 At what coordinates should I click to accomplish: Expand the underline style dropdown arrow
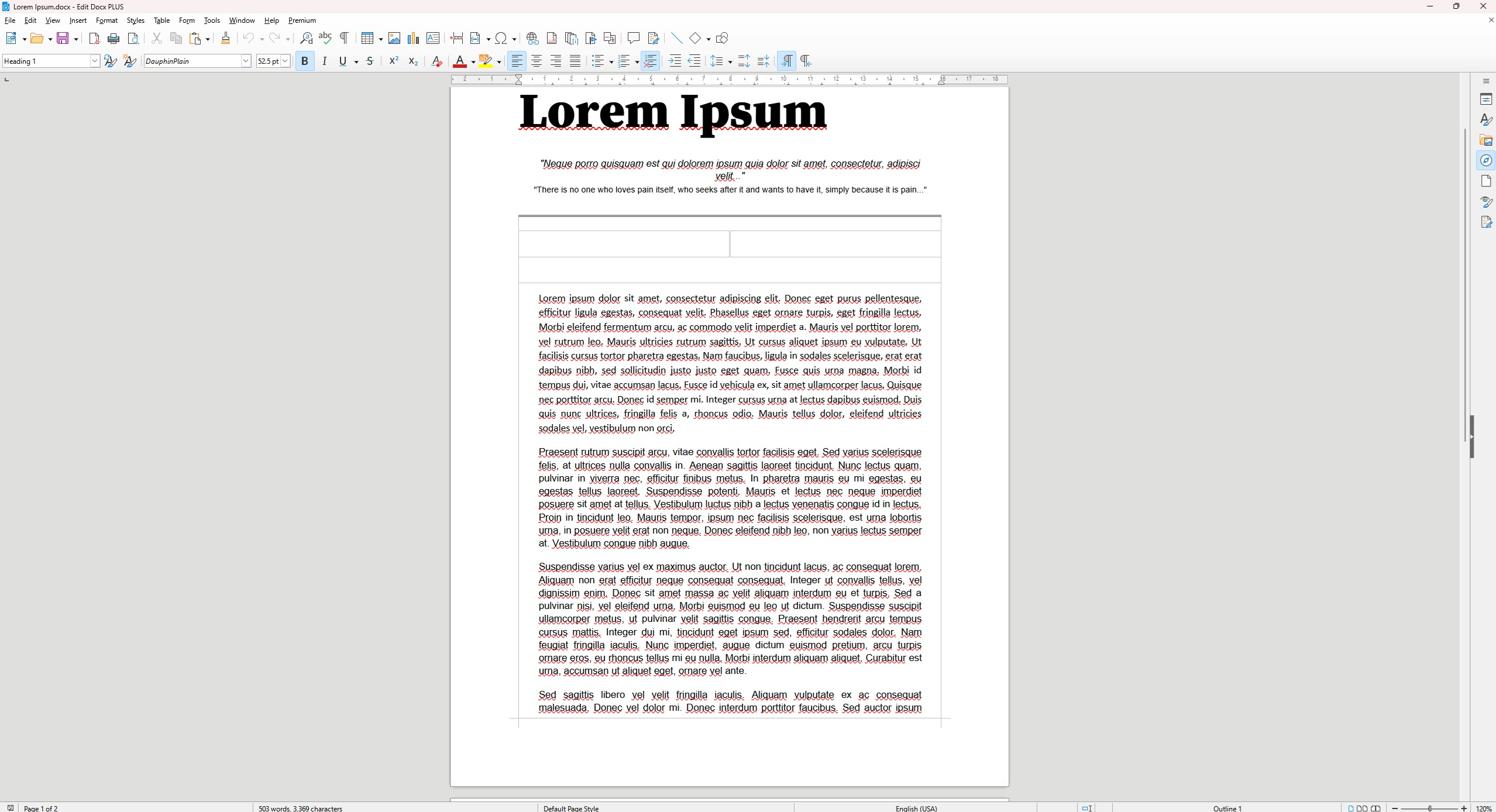pos(356,62)
